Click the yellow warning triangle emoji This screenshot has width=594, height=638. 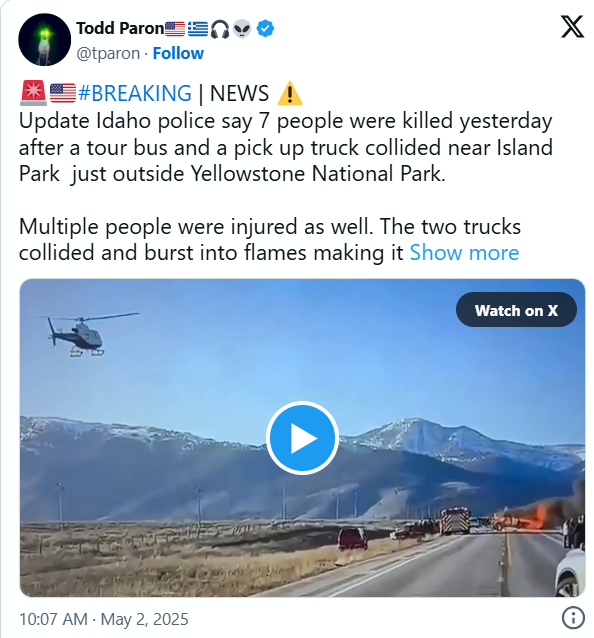(289, 93)
